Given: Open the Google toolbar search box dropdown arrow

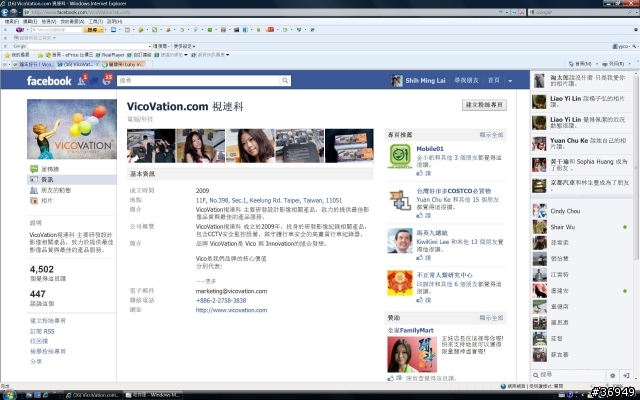Looking at the screenshot, I should click(149, 46).
